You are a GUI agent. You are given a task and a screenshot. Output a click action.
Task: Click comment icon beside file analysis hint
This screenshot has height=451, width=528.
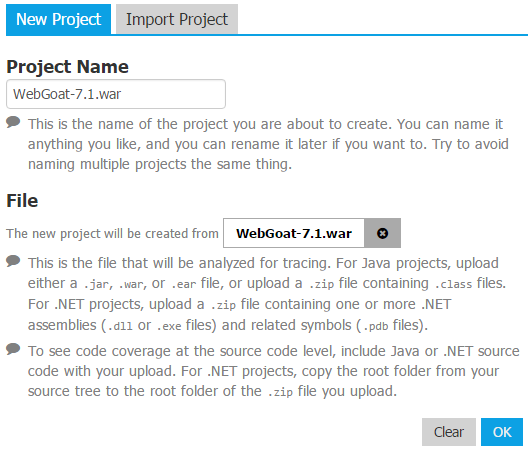[x=13, y=261]
